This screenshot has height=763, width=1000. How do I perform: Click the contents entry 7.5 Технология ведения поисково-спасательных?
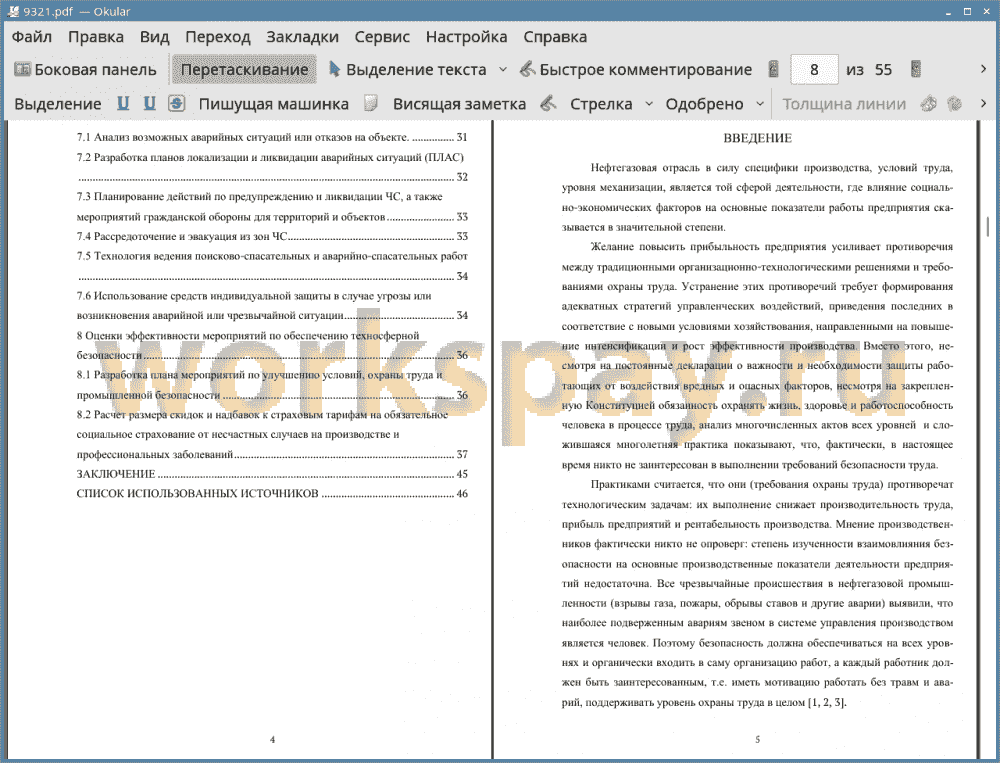click(272, 266)
